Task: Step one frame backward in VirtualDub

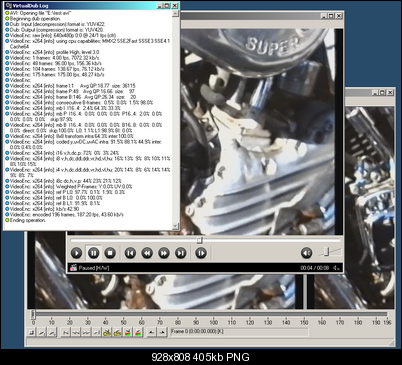Action: point(76,332)
